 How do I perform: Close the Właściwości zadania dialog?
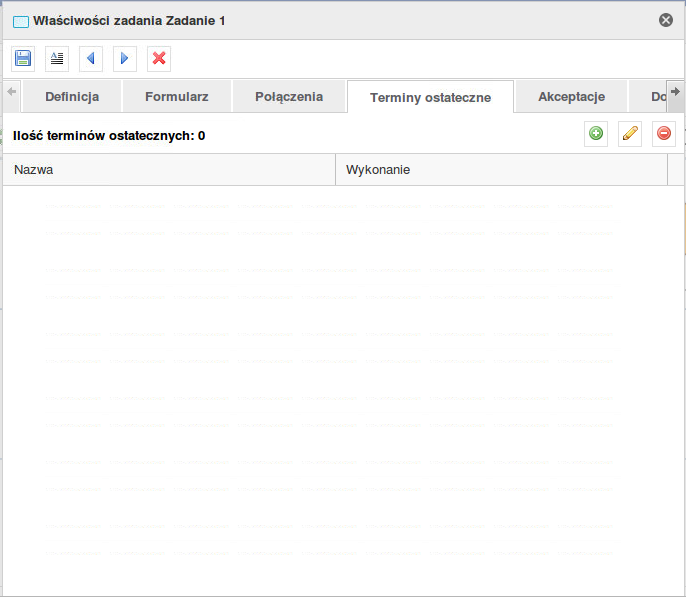coord(666,20)
